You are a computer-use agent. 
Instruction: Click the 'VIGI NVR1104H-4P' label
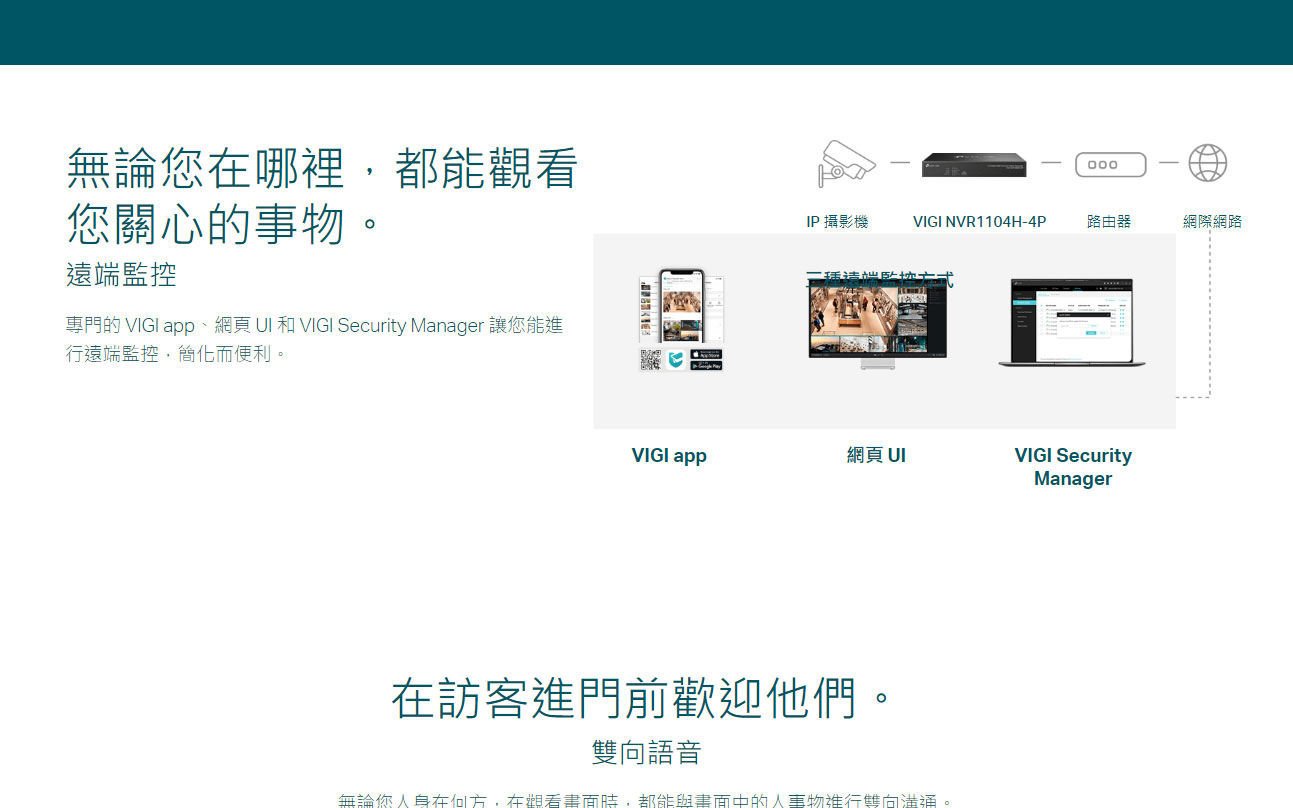tap(979, 221)
